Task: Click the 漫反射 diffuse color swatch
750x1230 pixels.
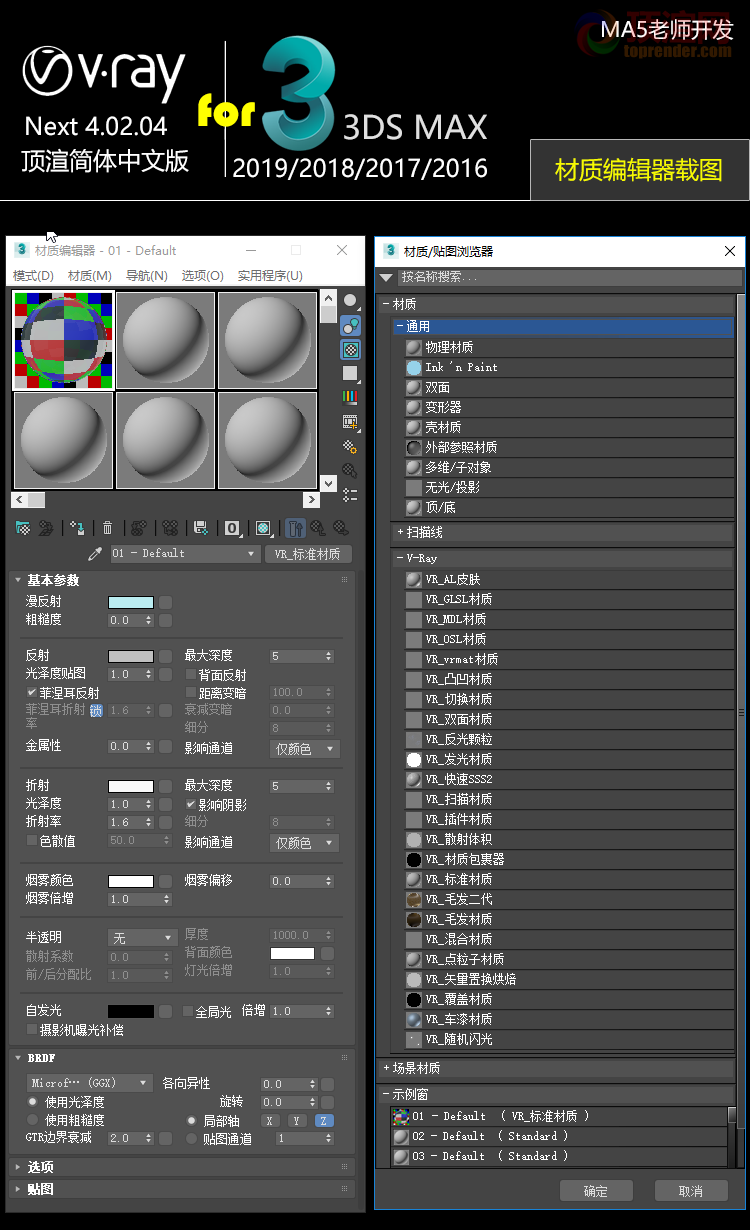Action: (131, 602)
